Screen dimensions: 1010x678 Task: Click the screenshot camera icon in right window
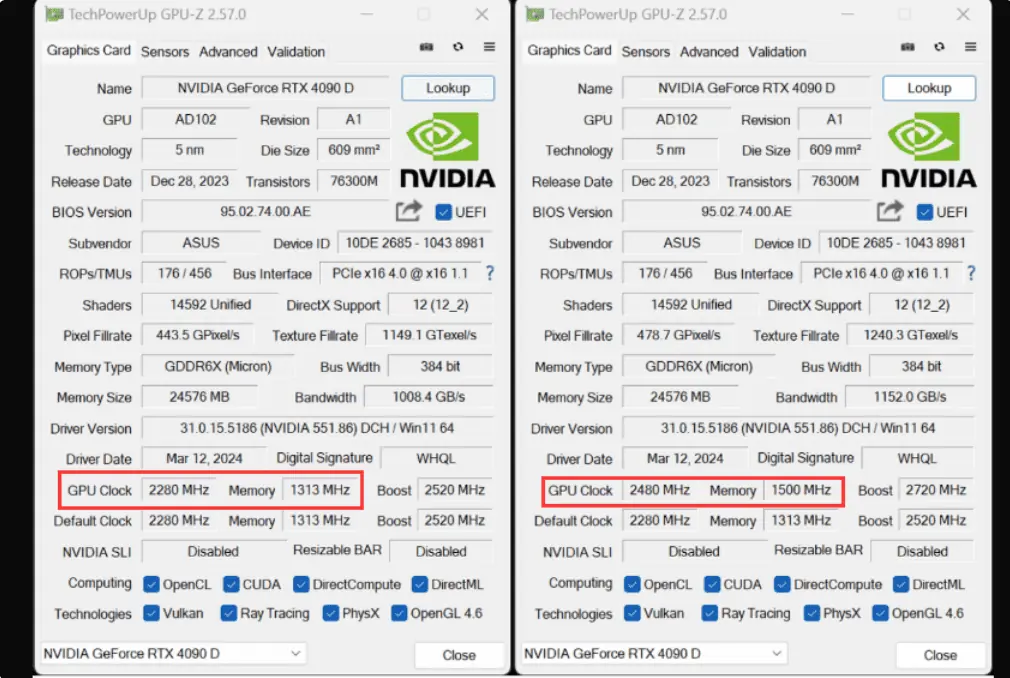coord(907,48)
